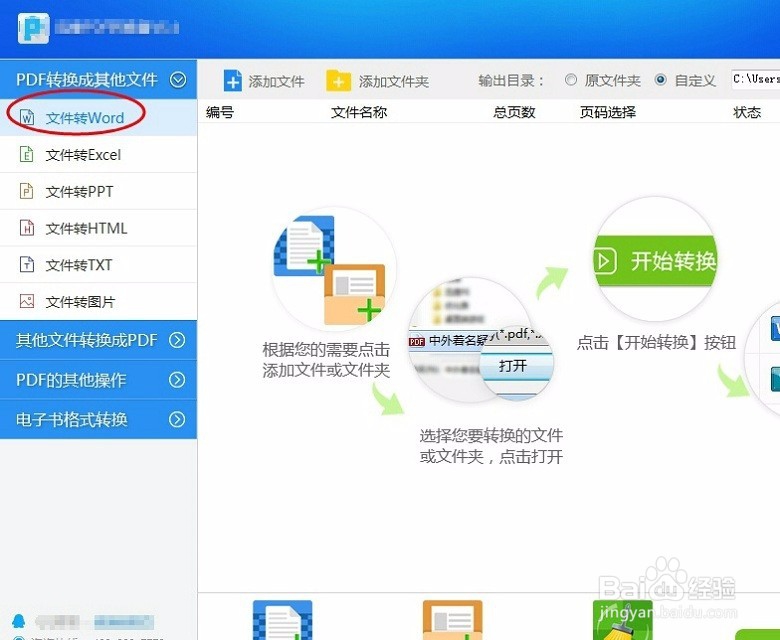Click the blue Add File plus icon
780x640 pixels.
point(232,81)
